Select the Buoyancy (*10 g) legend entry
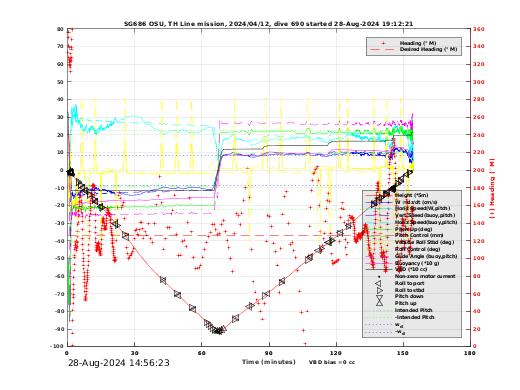Viewport: 520px width, 390px height. click(x=412, y=263)
